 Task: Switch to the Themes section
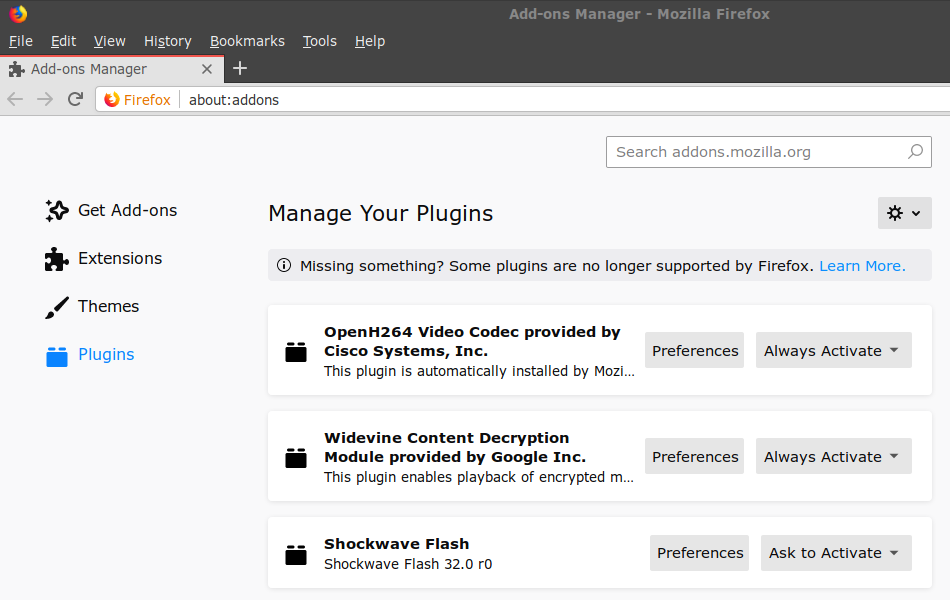[x=108, y=306]
